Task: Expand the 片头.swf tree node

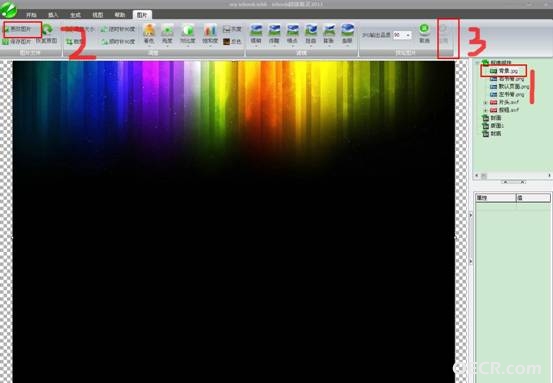Action: (x=485, y=102)
